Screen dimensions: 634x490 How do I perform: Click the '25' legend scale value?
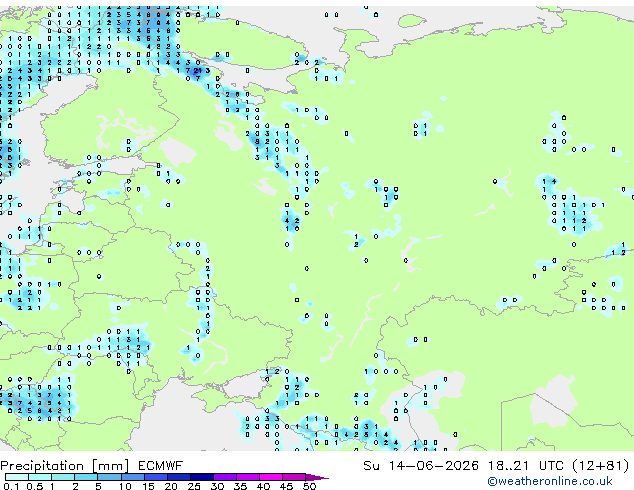pyautogui.click(x=194, y=486)
